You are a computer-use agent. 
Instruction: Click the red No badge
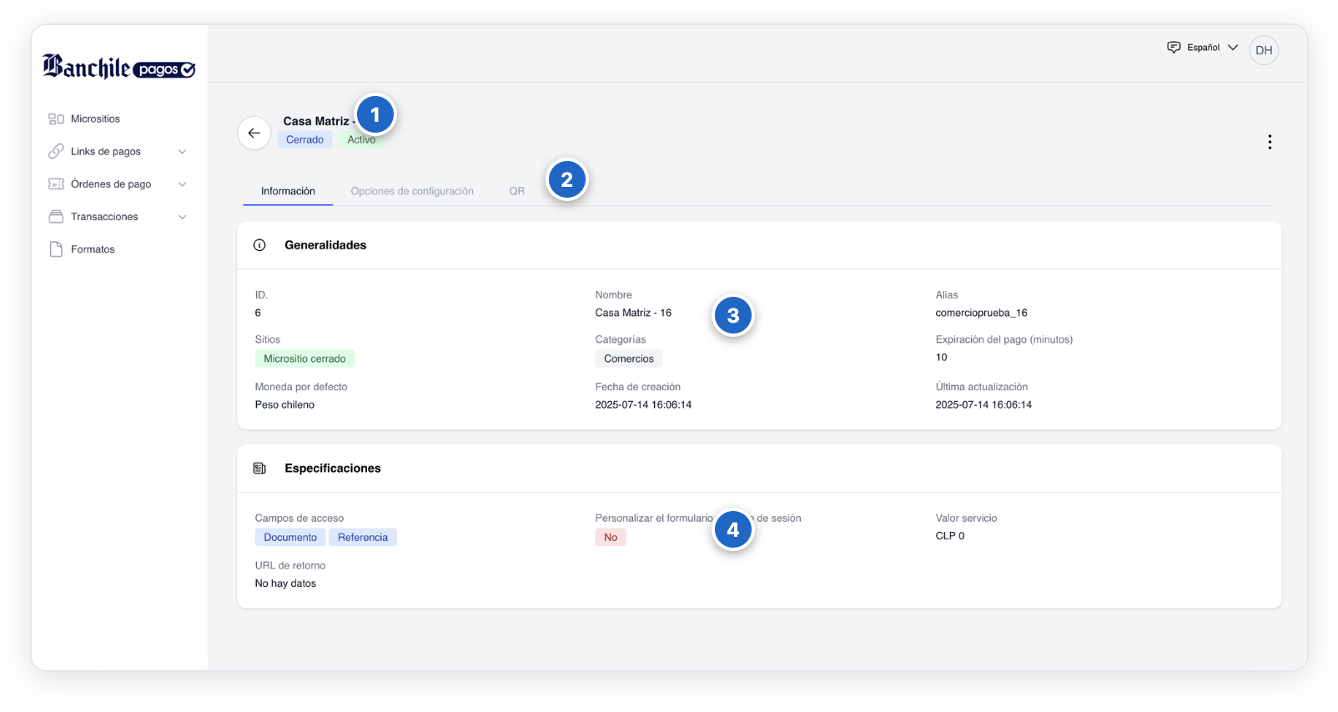click(x=610, y=537)
